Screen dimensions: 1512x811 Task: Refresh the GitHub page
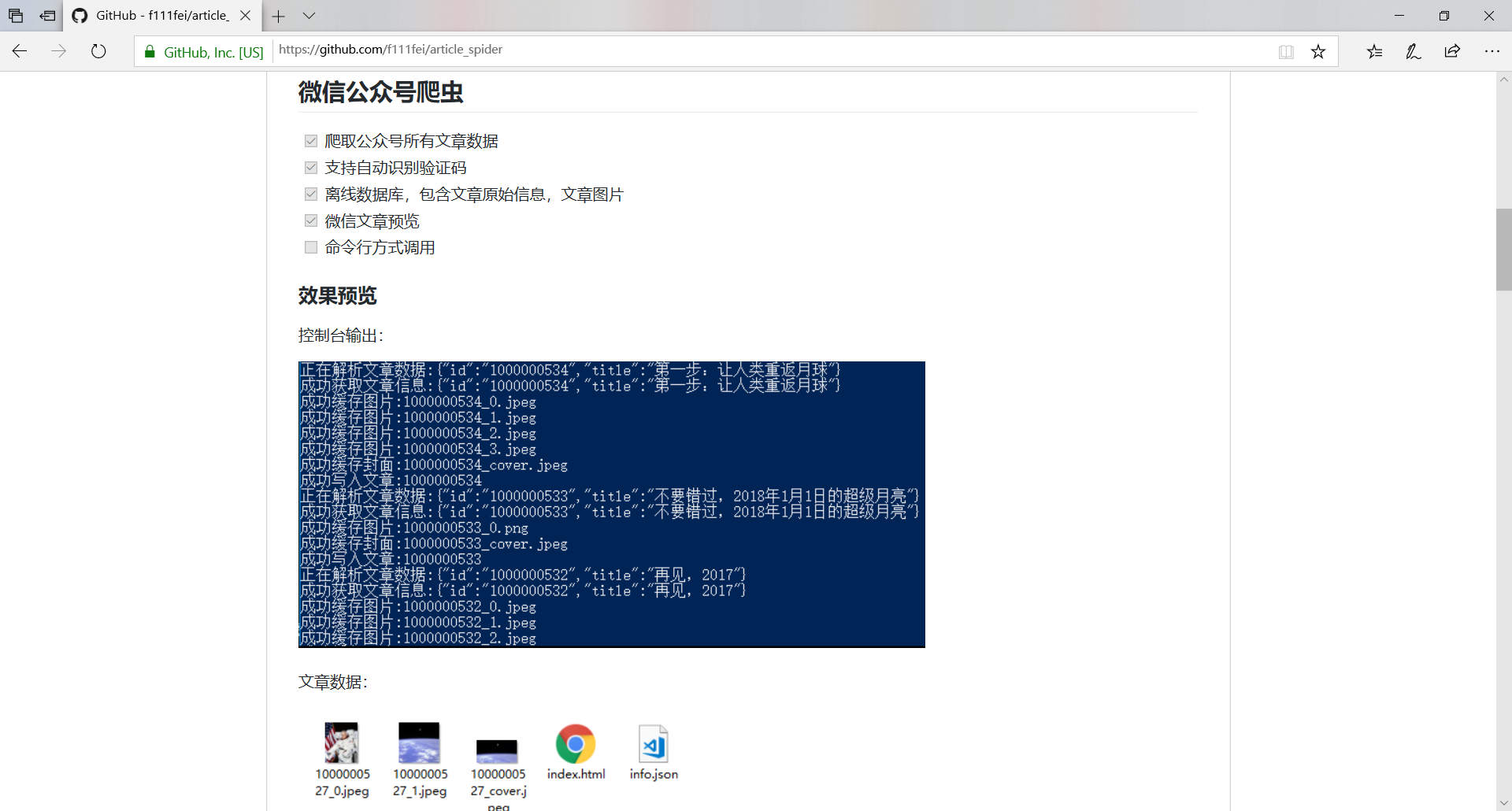tap(98, 51)
